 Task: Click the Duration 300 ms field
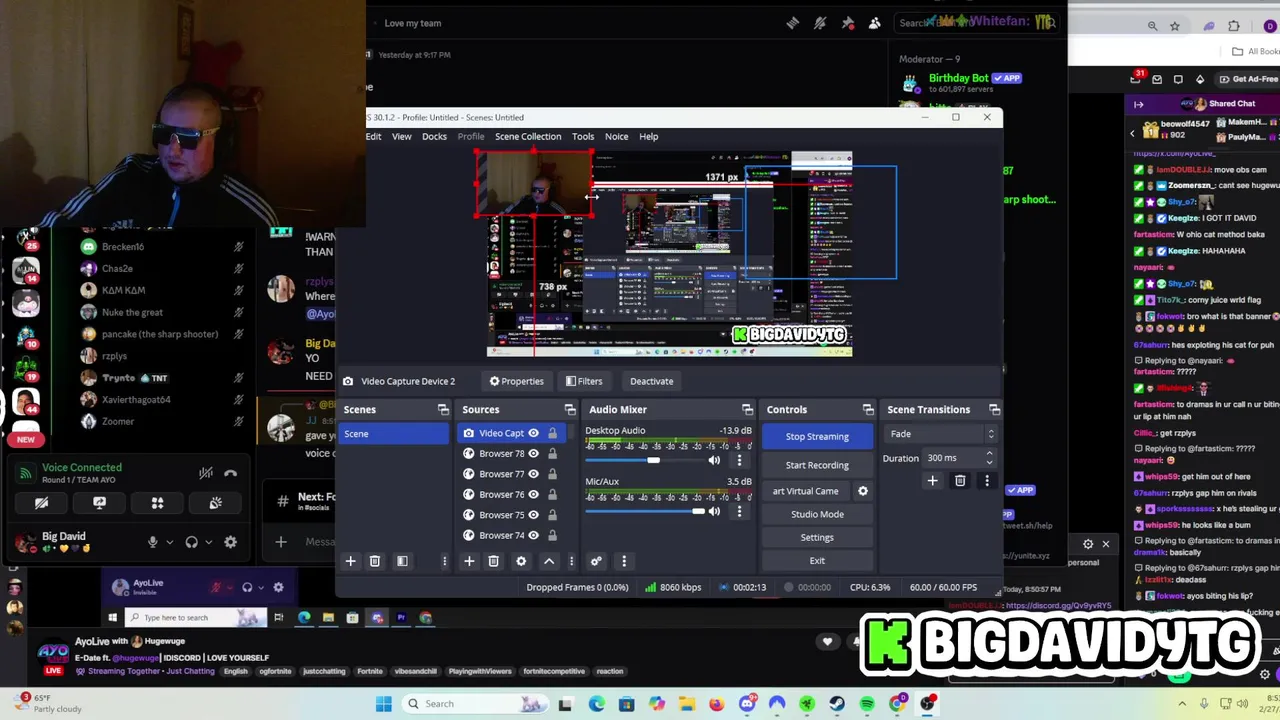point(952,458)
